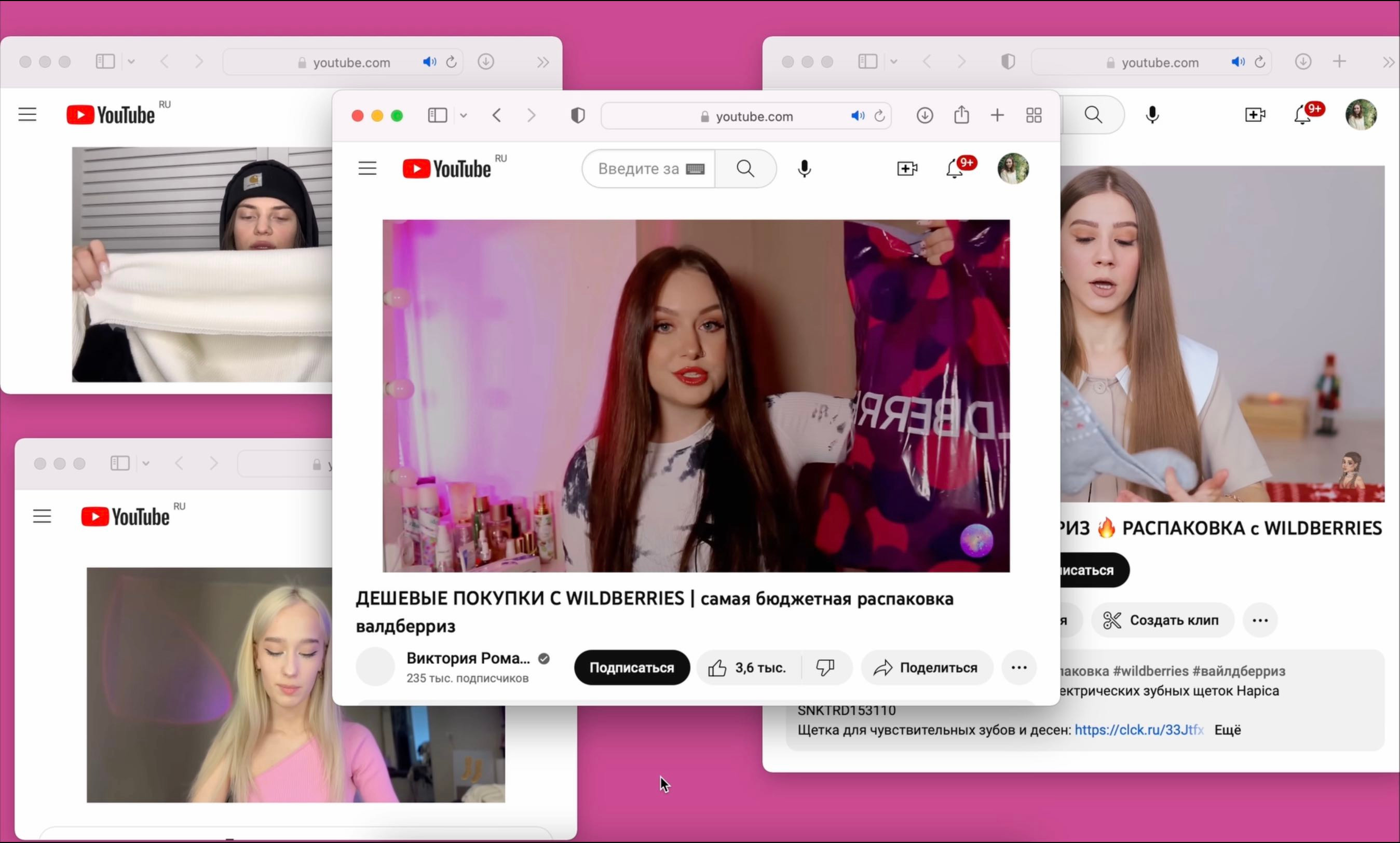Toggle sidebar in top-left Safari window
The height and width of the screenshot is (843, 1400).
105,61
